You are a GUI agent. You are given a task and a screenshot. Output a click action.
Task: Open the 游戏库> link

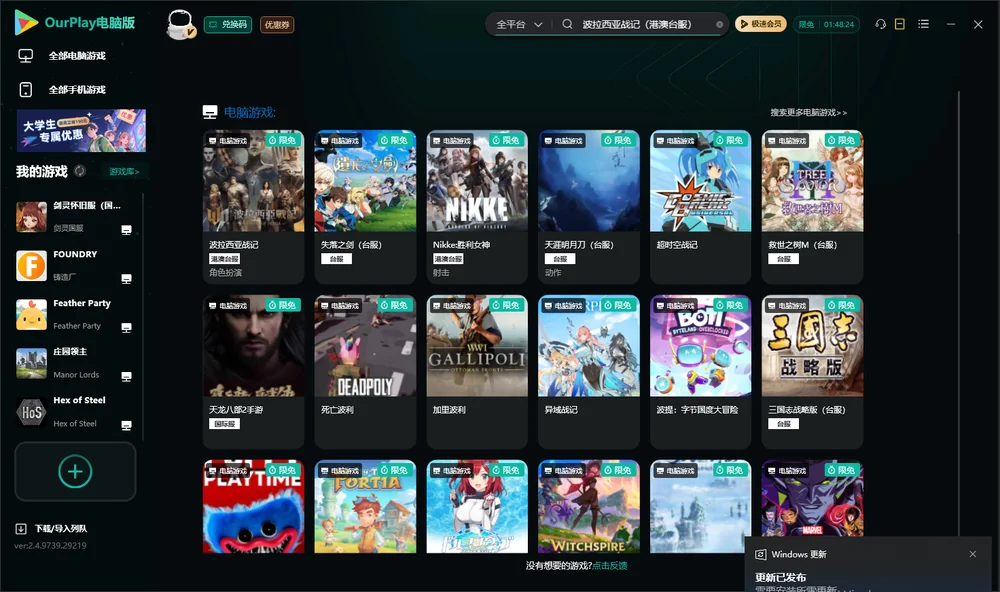tap(124, 172)
